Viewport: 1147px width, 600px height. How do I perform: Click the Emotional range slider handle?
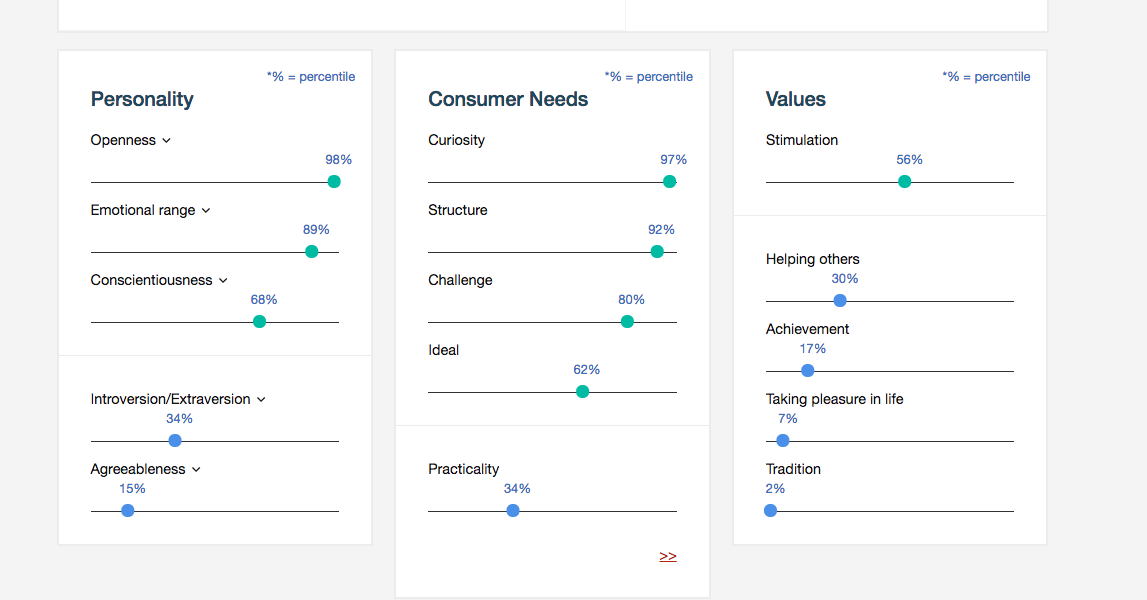(312, 252)
